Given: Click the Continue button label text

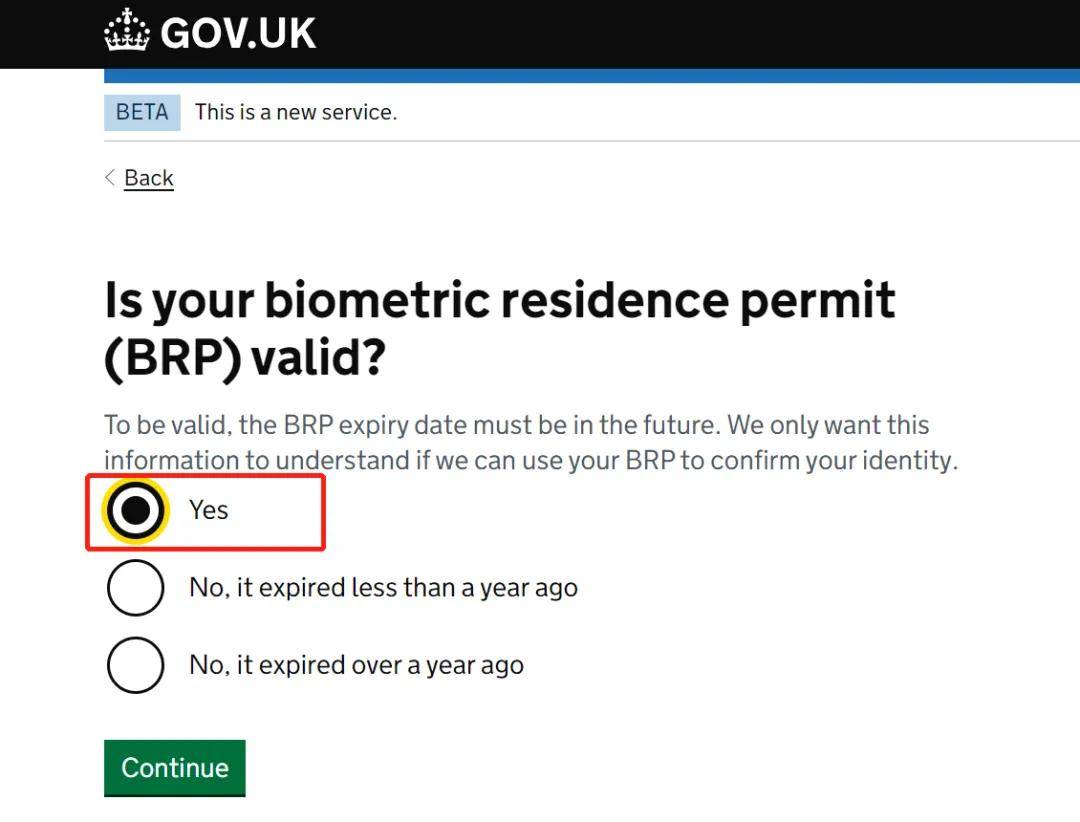Looking at the screenshot, I should 174,767.
